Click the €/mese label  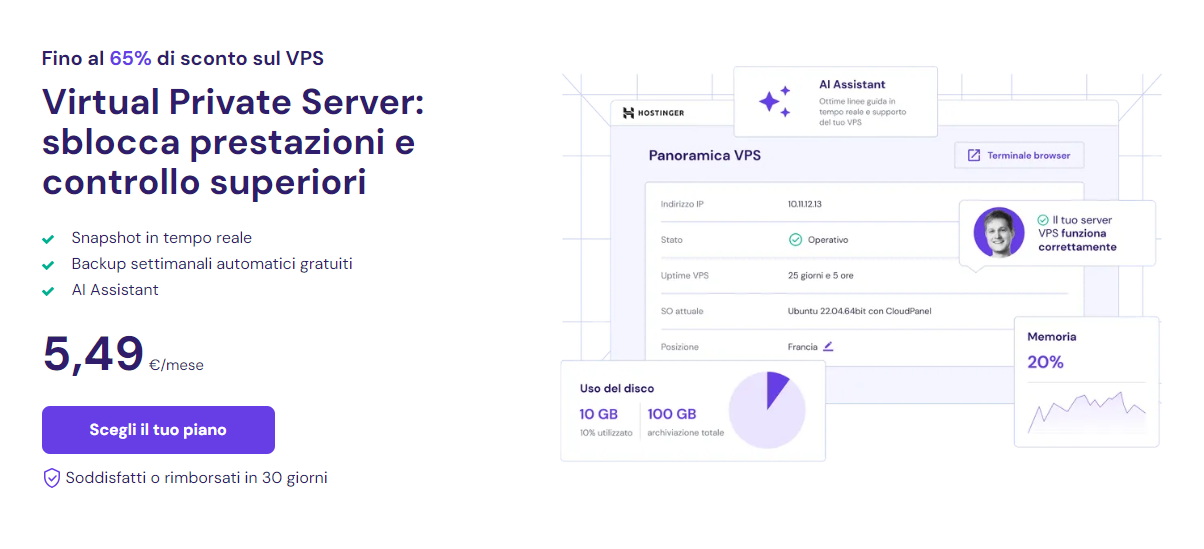(x=176, y=365)
